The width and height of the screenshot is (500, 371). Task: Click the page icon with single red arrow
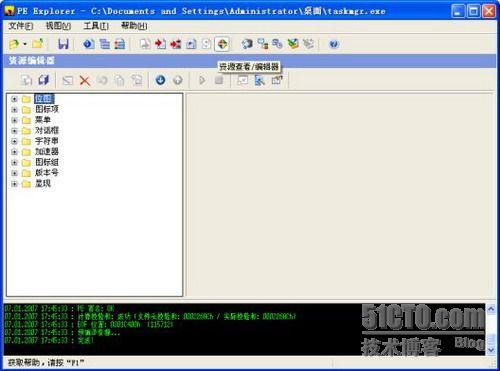(x=160, y=44)
